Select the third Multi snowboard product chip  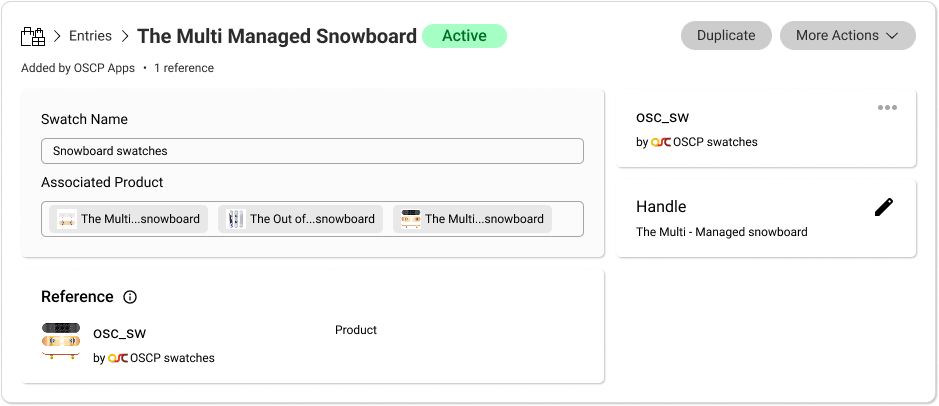click(472, 219)
